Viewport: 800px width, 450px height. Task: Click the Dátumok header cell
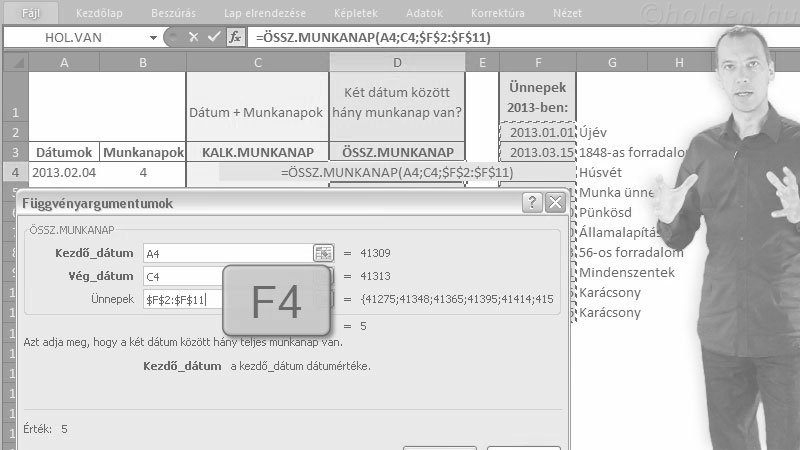pyautogui.click(x=64, y=152)
